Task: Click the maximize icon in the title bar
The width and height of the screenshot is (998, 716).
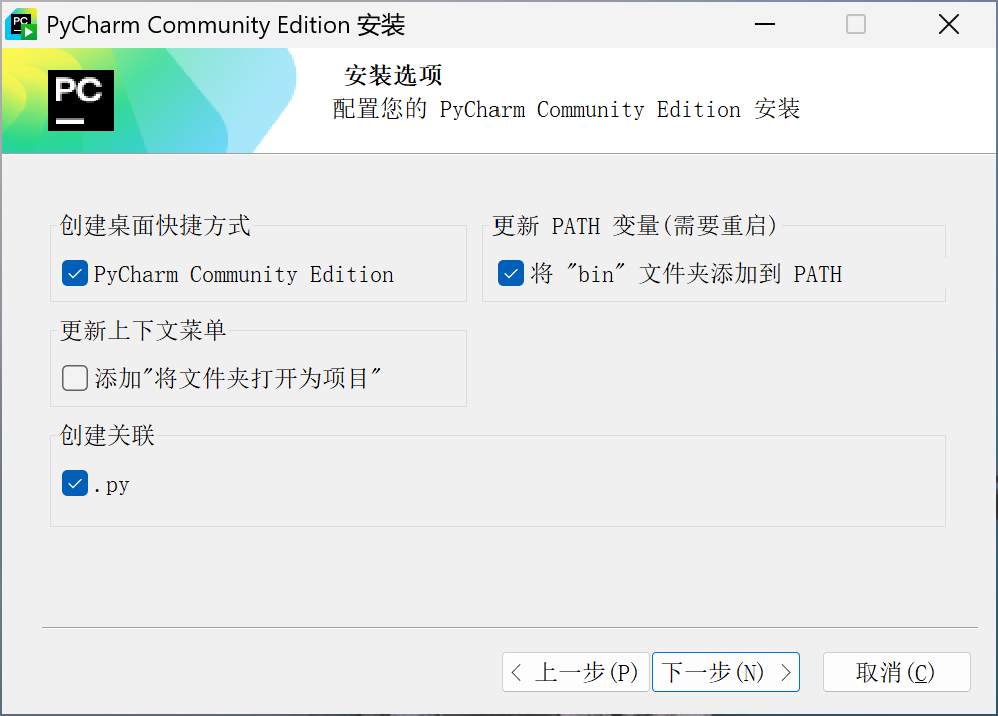Action: coord(856,24)
